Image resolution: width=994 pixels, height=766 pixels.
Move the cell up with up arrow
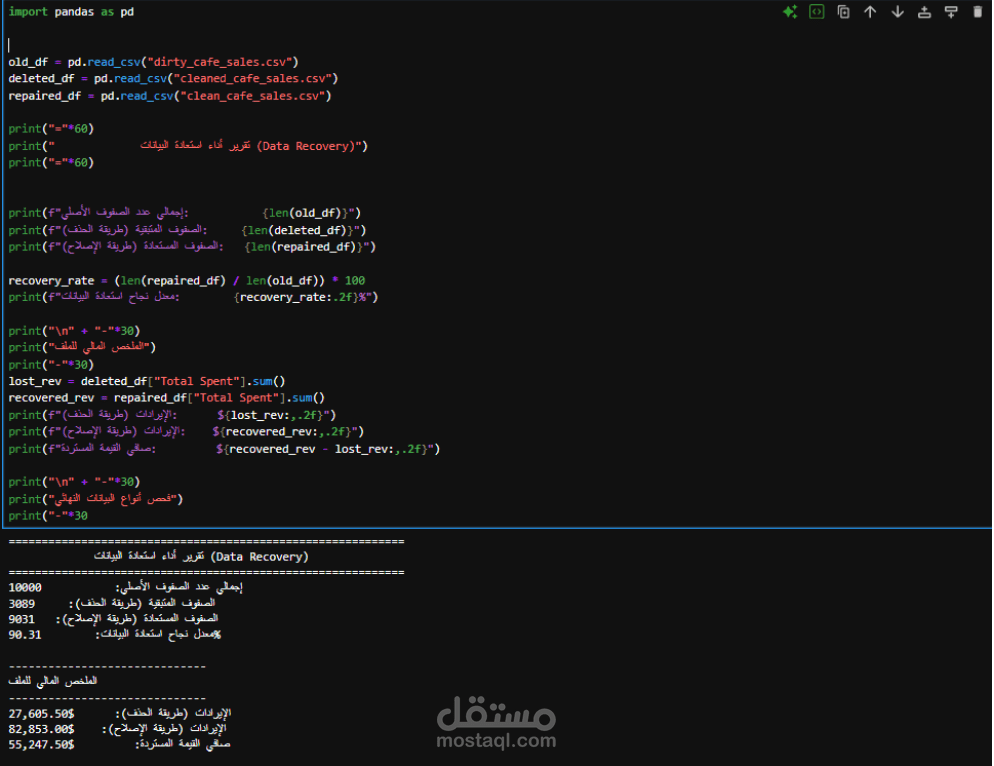click(x=870, y=12)
